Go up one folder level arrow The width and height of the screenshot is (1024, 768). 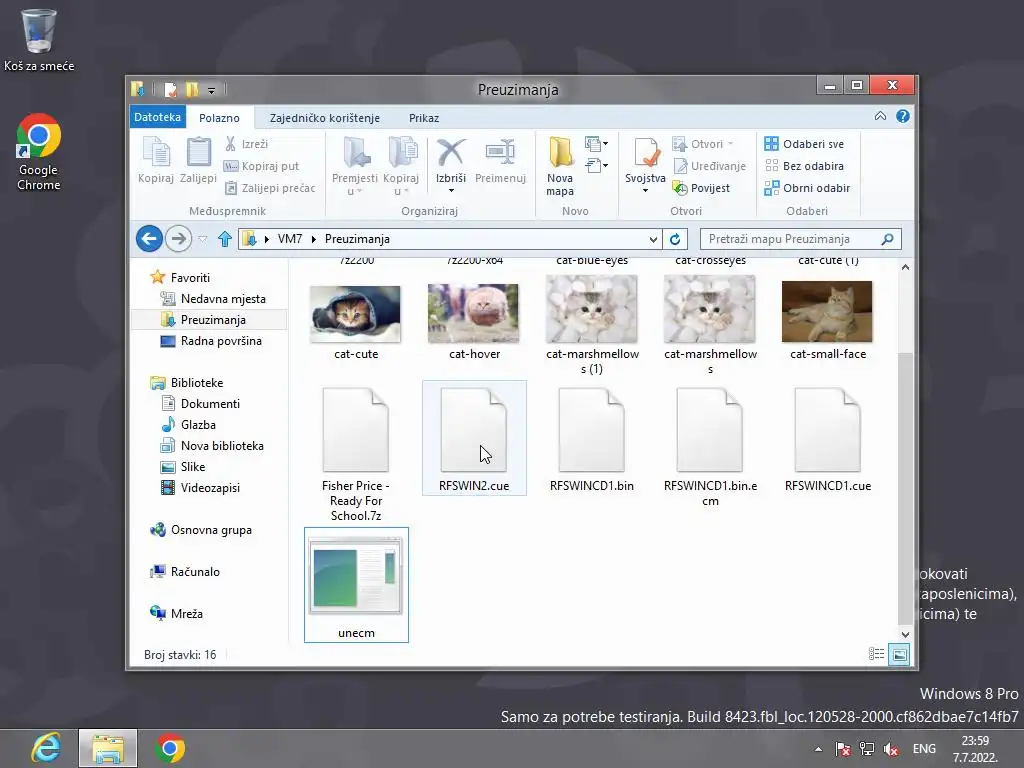click(x=225, y=239)
